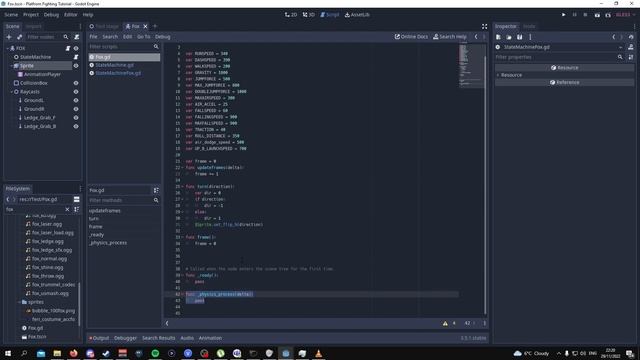Open the top Editor menu

pyautogui.click(x=71, y=15)
